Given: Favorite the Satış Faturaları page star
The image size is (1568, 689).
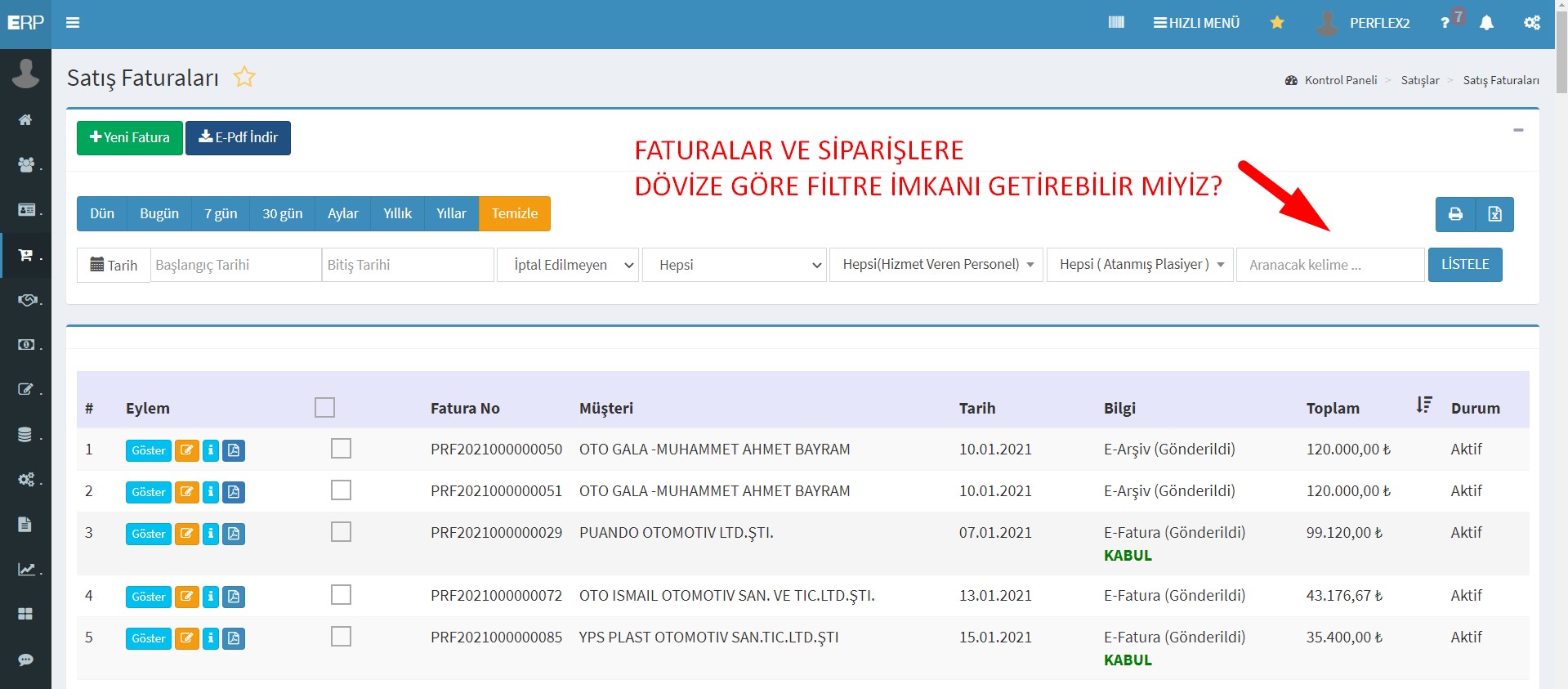Looking at the screenshot, I should [x=244, y=78].
